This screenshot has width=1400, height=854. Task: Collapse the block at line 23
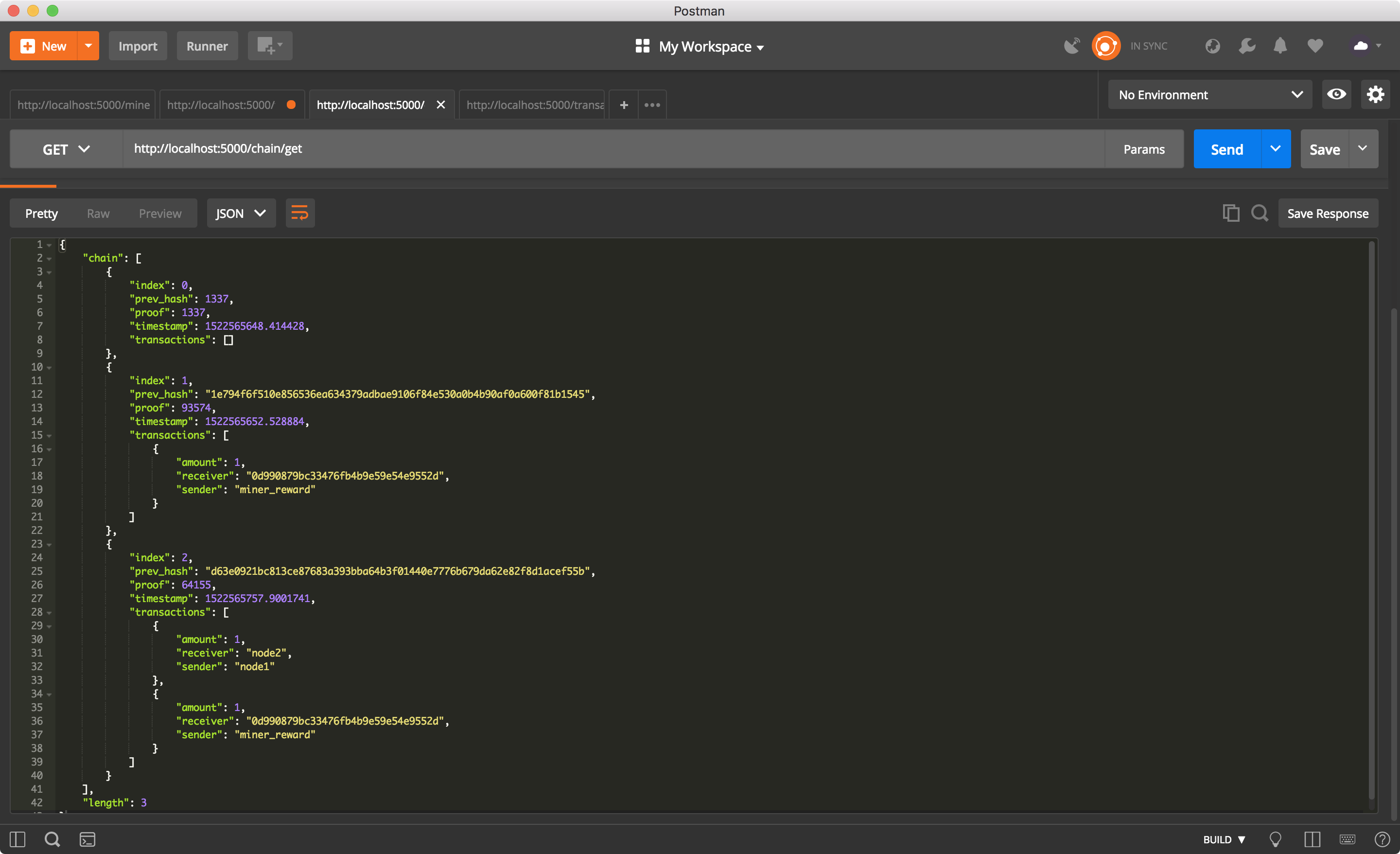coord(50,545)
